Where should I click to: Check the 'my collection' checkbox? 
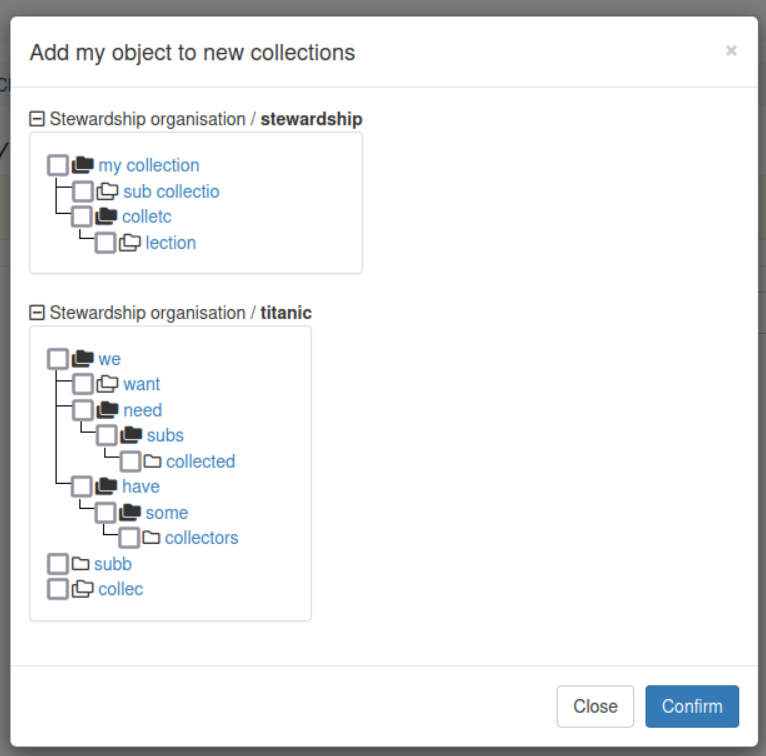click(58, 165)
